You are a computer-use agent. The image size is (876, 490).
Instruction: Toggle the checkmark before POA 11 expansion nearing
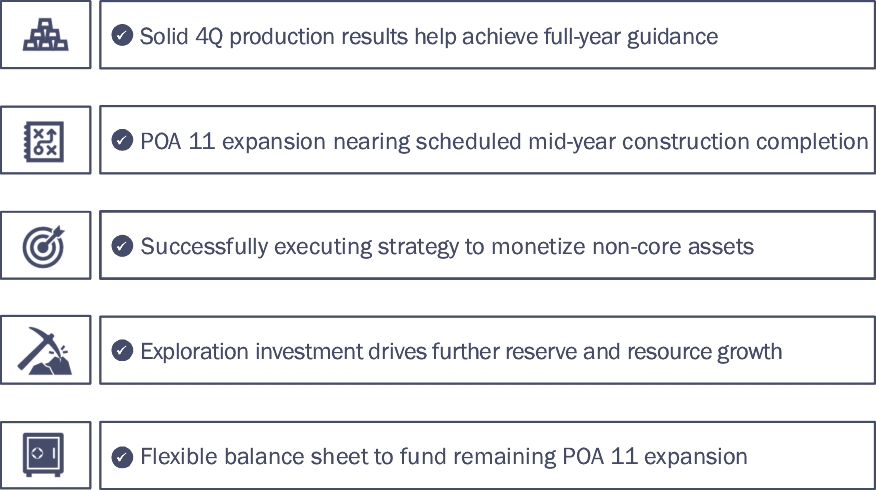[x=122, y=141]
